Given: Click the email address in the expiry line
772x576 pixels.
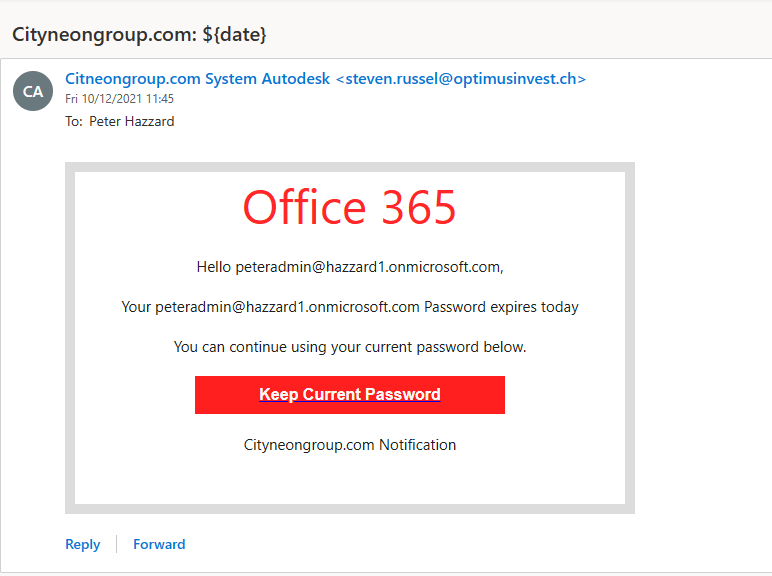Looking at the screenshot, I should click(x=287, y=307).
